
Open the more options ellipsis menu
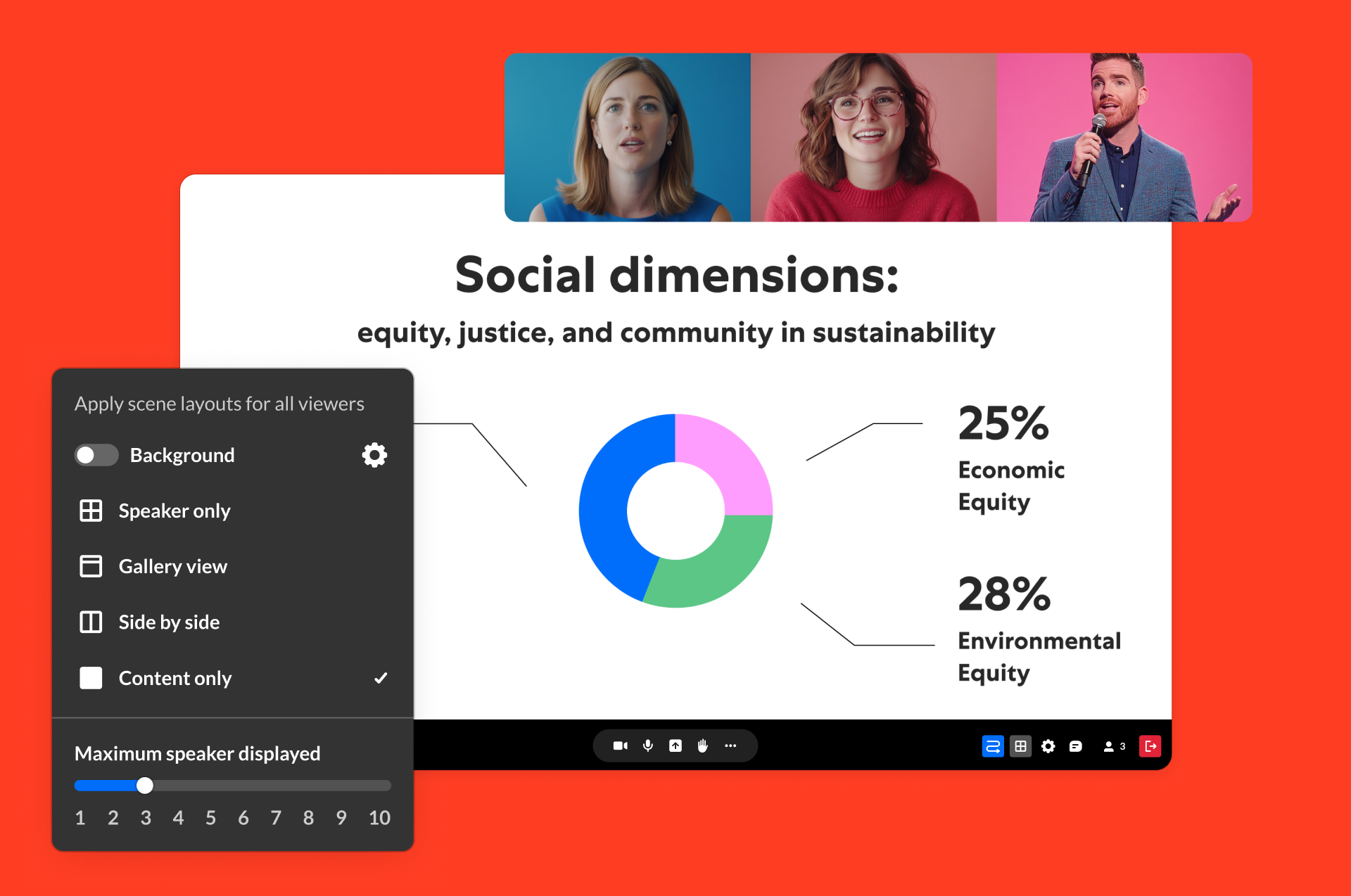pyautogui.click(x=730, y=745)
